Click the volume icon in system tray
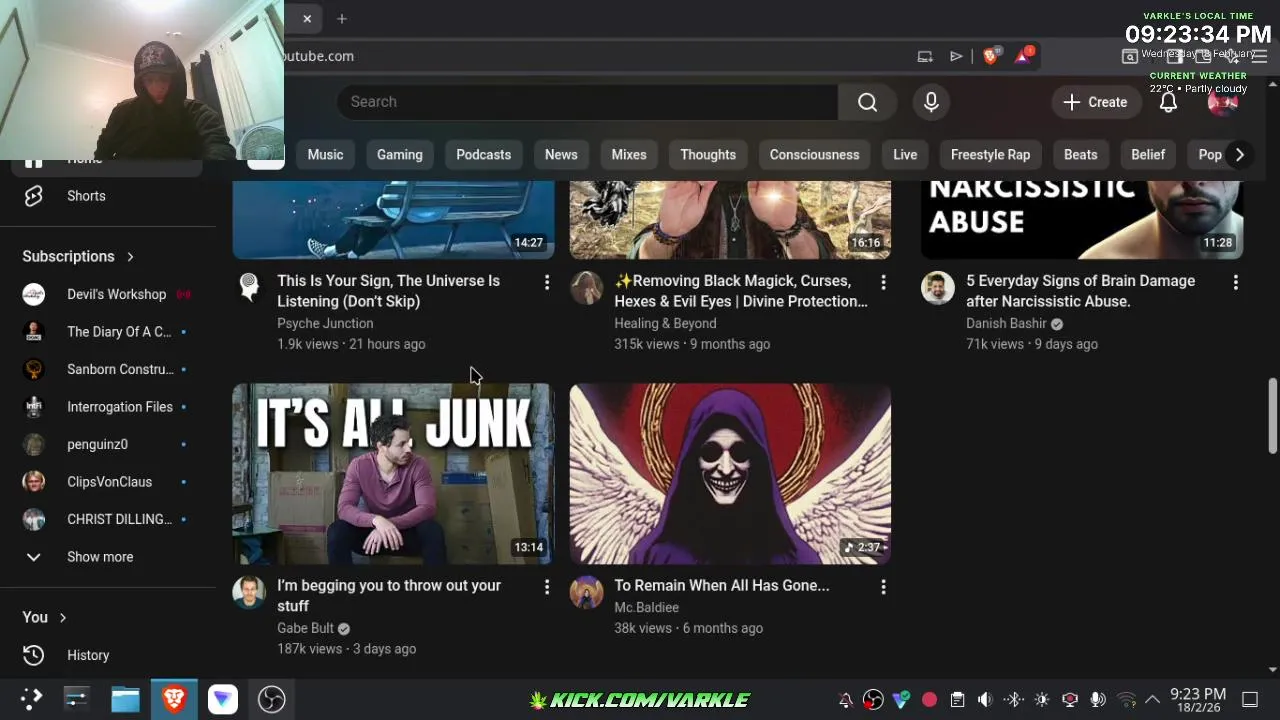1280x720 pixels. tap(985, 700)
